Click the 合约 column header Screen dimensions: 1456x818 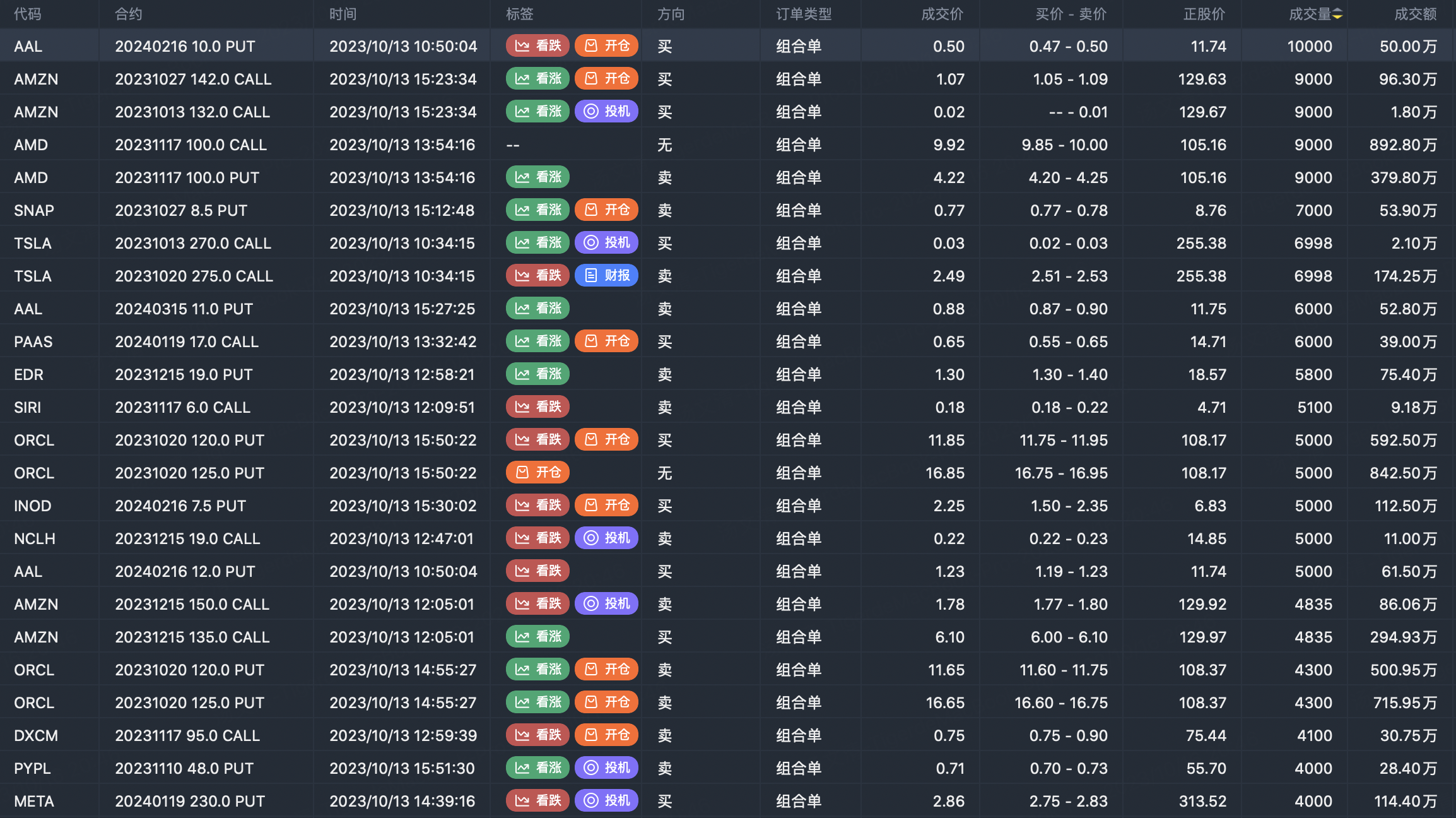129,14
